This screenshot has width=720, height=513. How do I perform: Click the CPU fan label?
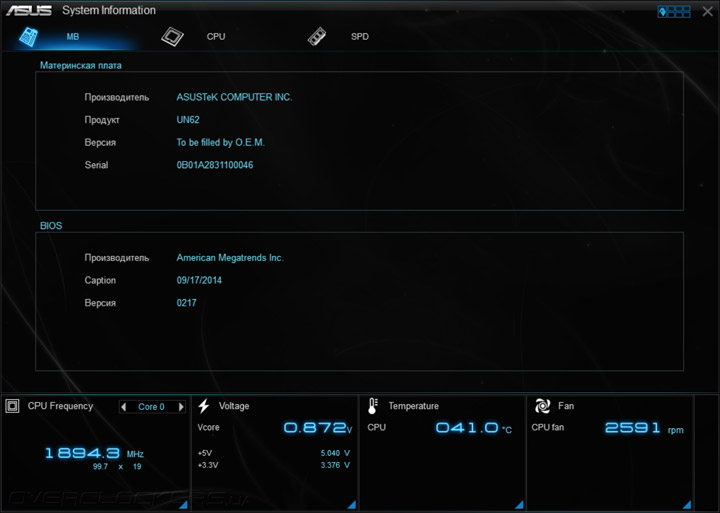pyautogui.click(x=547, y=427)
